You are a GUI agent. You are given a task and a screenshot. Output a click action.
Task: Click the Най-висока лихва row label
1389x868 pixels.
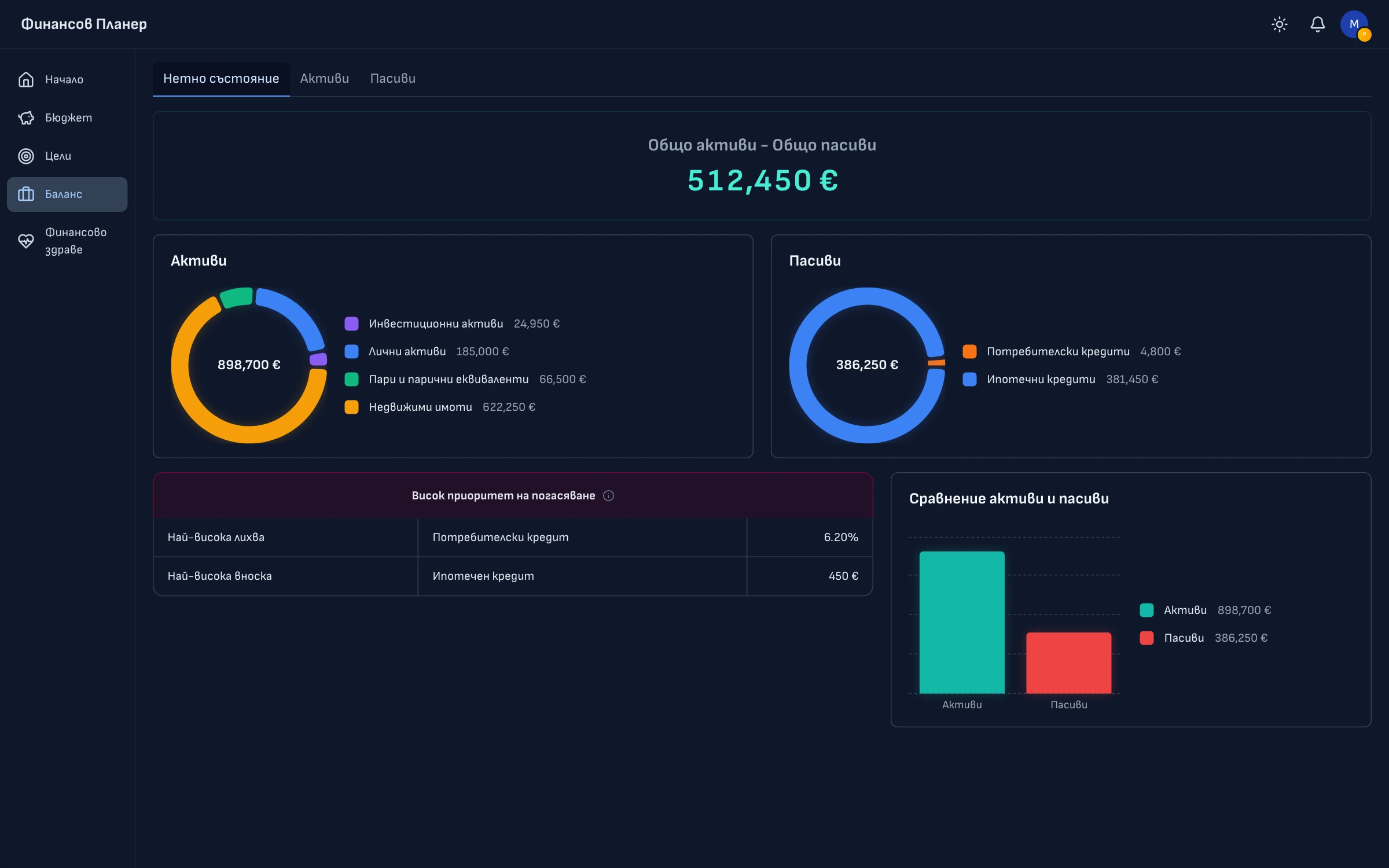point(216,537)
